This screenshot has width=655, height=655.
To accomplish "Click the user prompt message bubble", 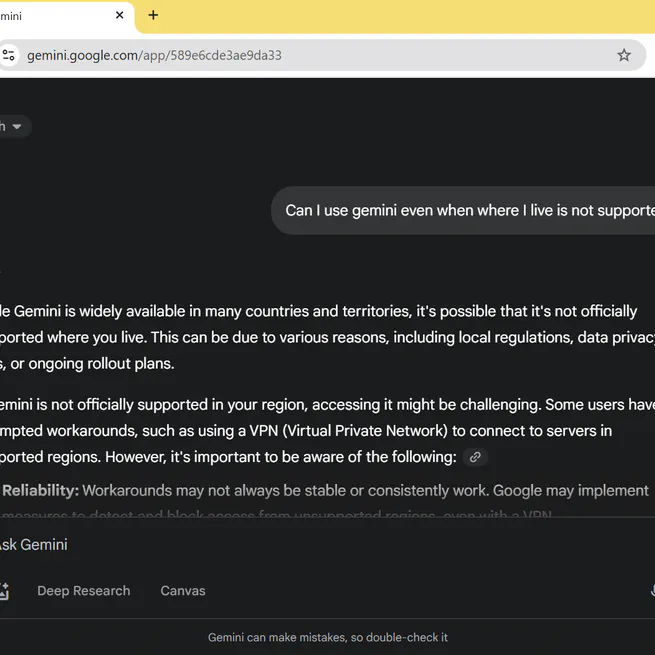I will click(x=463, y=211).
